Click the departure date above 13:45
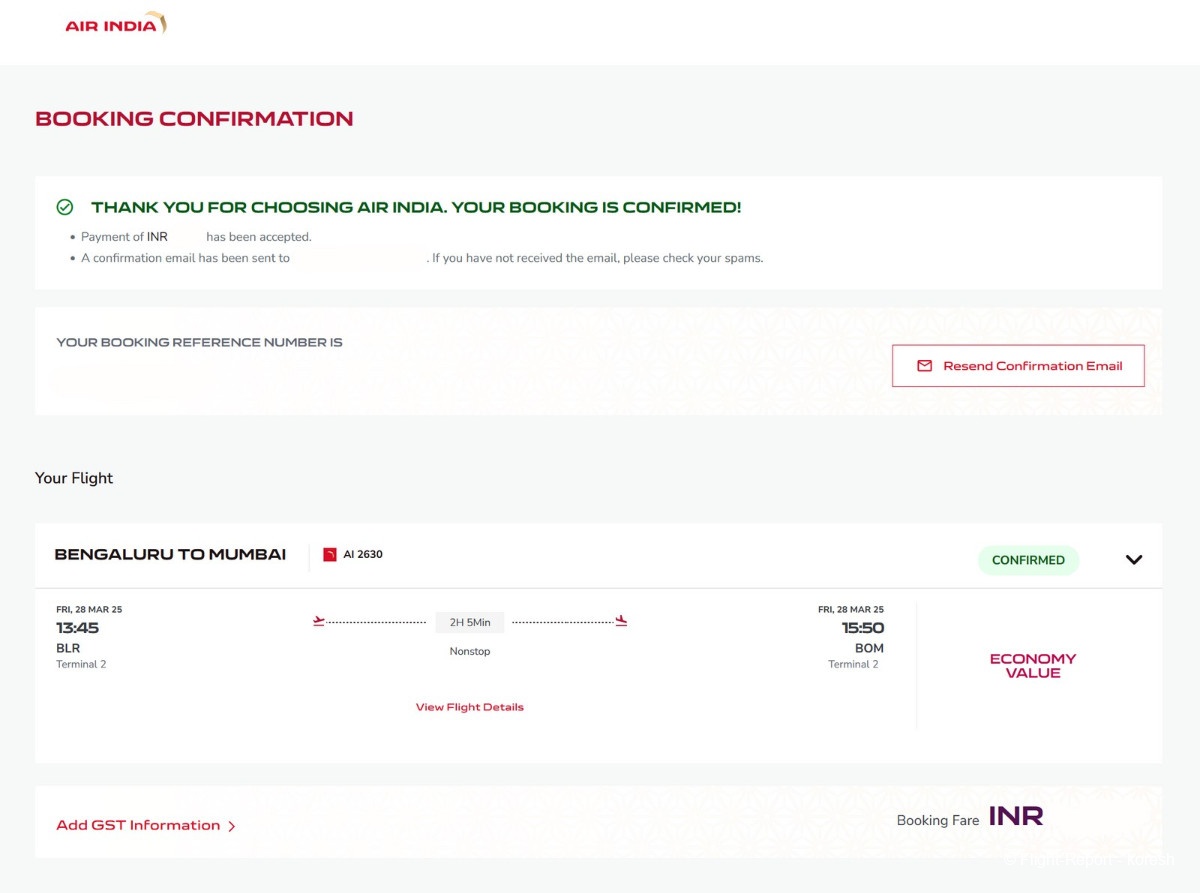The image size is (1200, 893). (x=89, y=609)
